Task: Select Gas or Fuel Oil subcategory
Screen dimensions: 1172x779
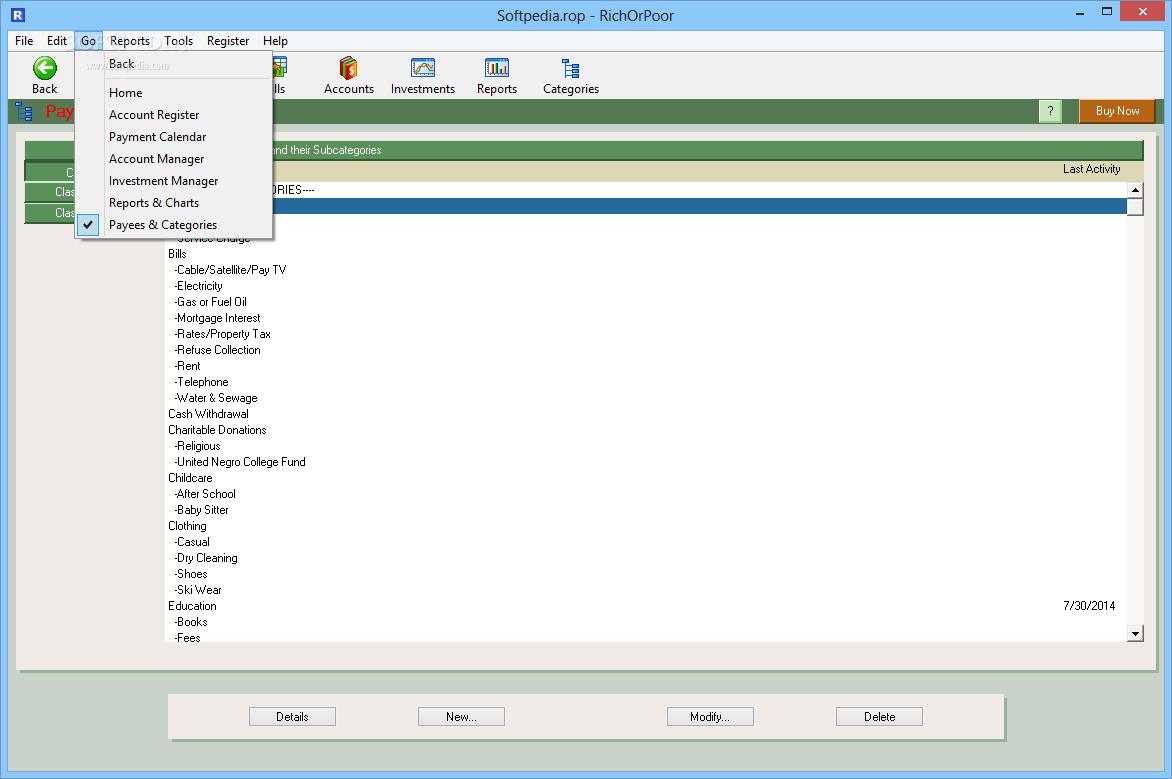Action: [x=210, y=302]
